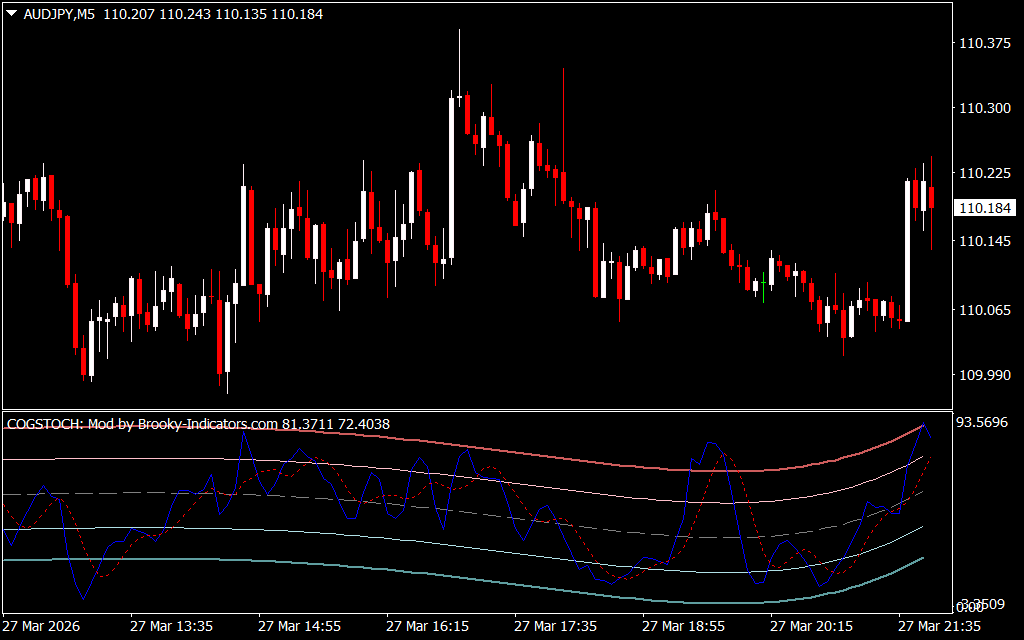This screenshot has height=640, width=1024.
Task: Click the 27 Mar 21:35 time marker
Action: tap(941, 626)
